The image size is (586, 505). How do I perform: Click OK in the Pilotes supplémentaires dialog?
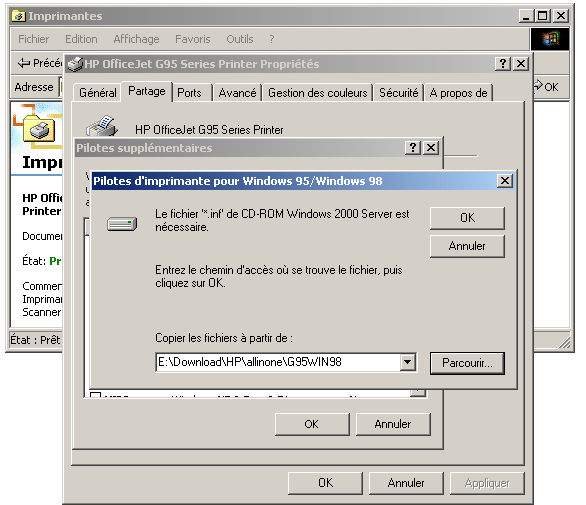312,424
